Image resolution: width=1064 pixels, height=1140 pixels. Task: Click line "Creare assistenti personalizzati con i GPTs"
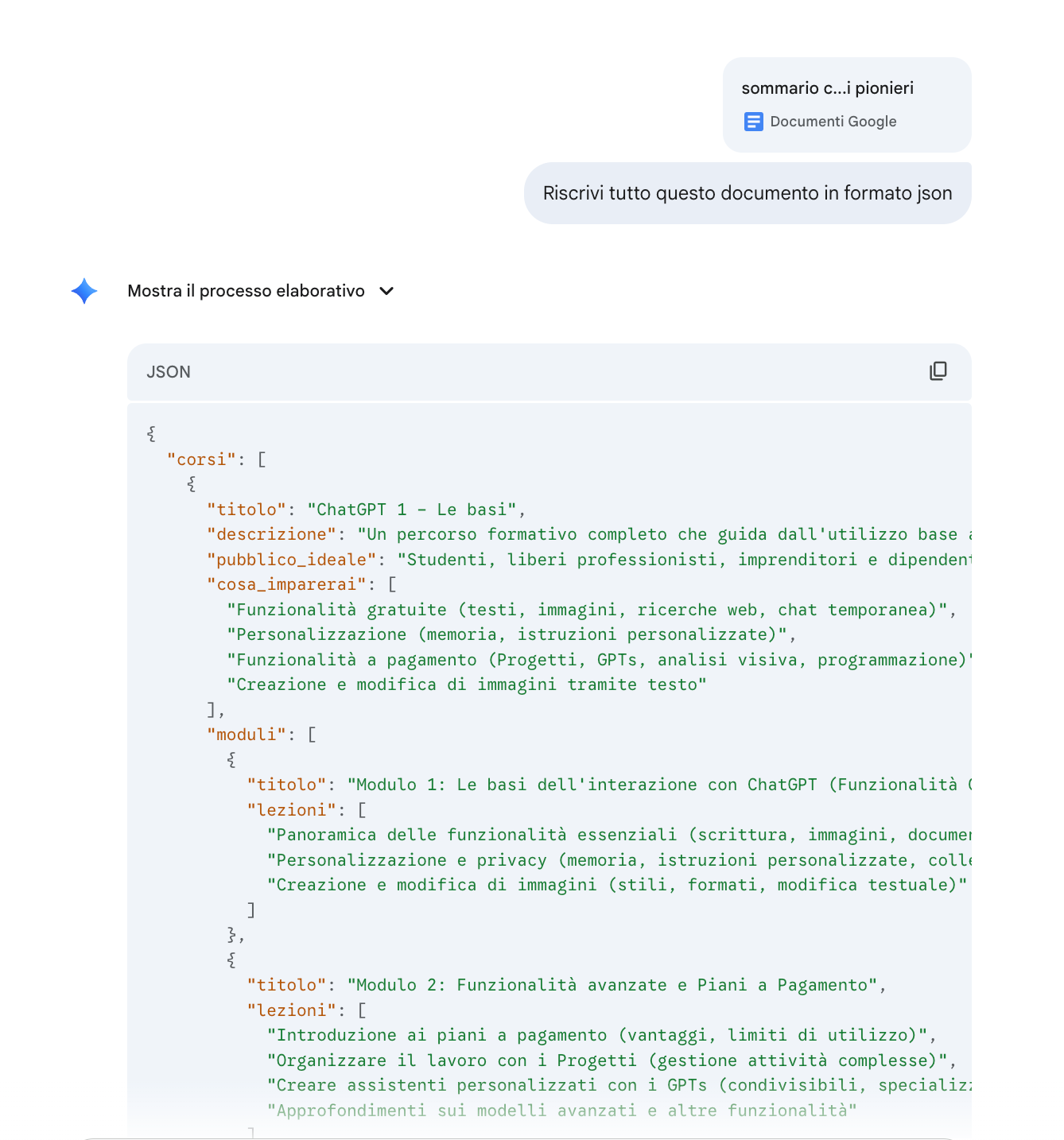(x=619, y=1085)
